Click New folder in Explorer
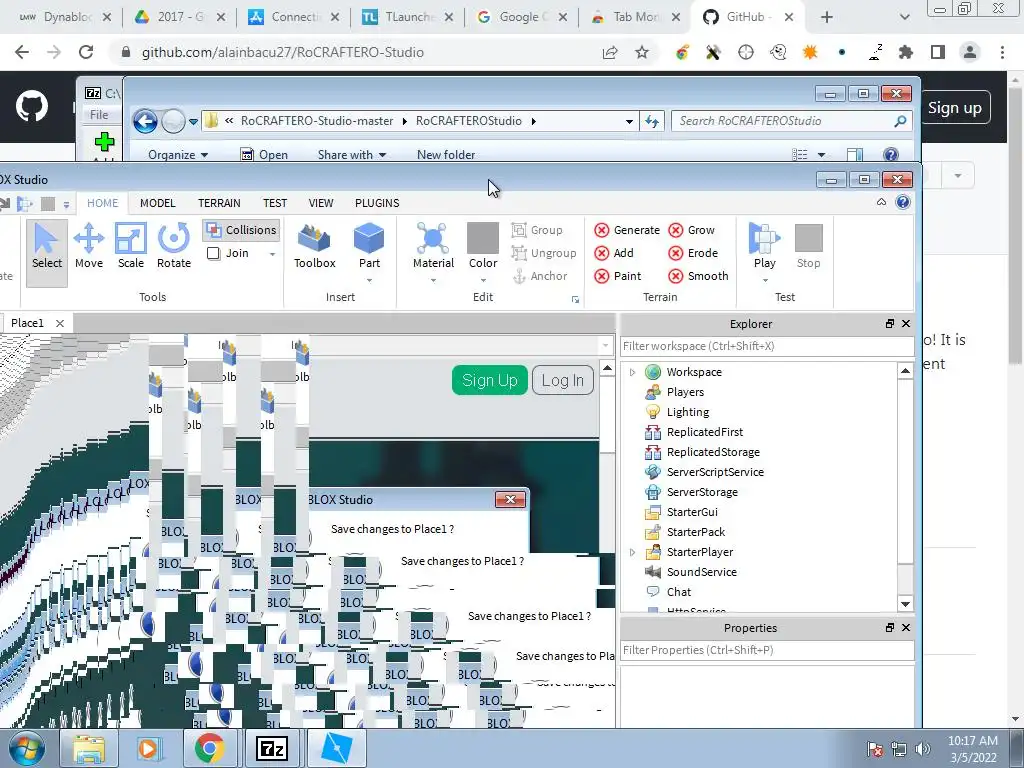 point(446,155)
